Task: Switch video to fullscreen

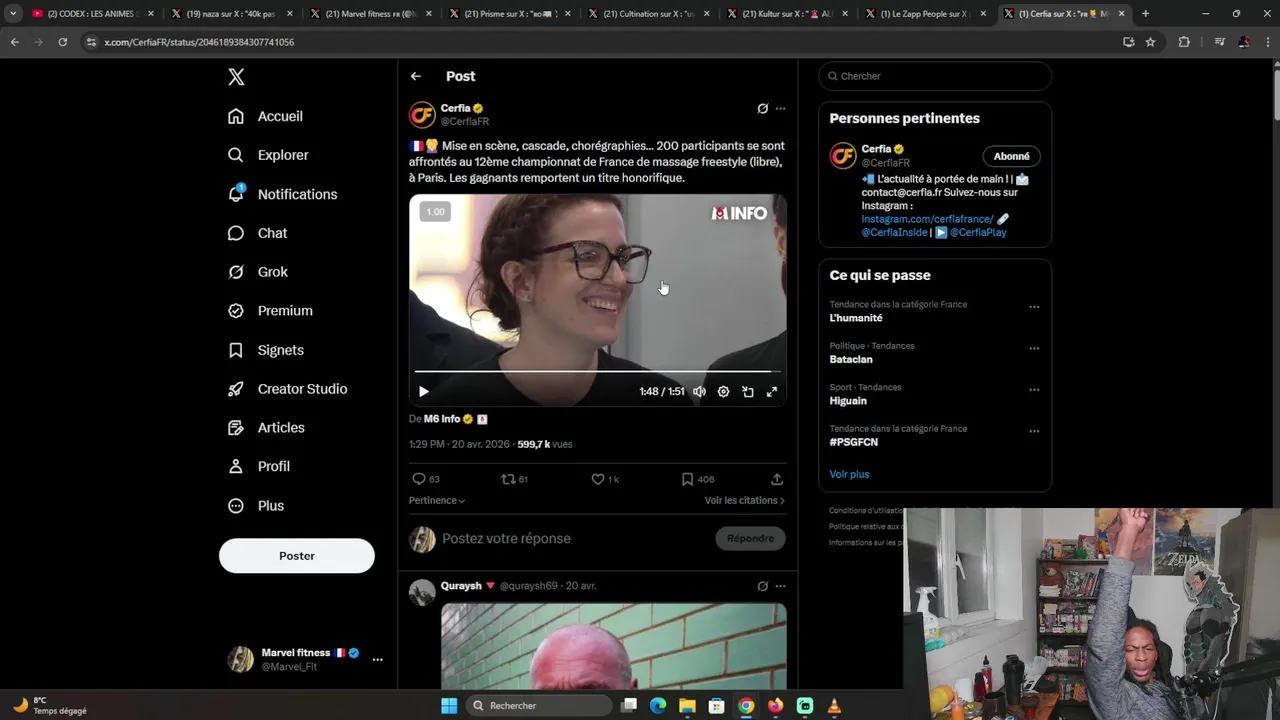Action: tap(772, 392)
